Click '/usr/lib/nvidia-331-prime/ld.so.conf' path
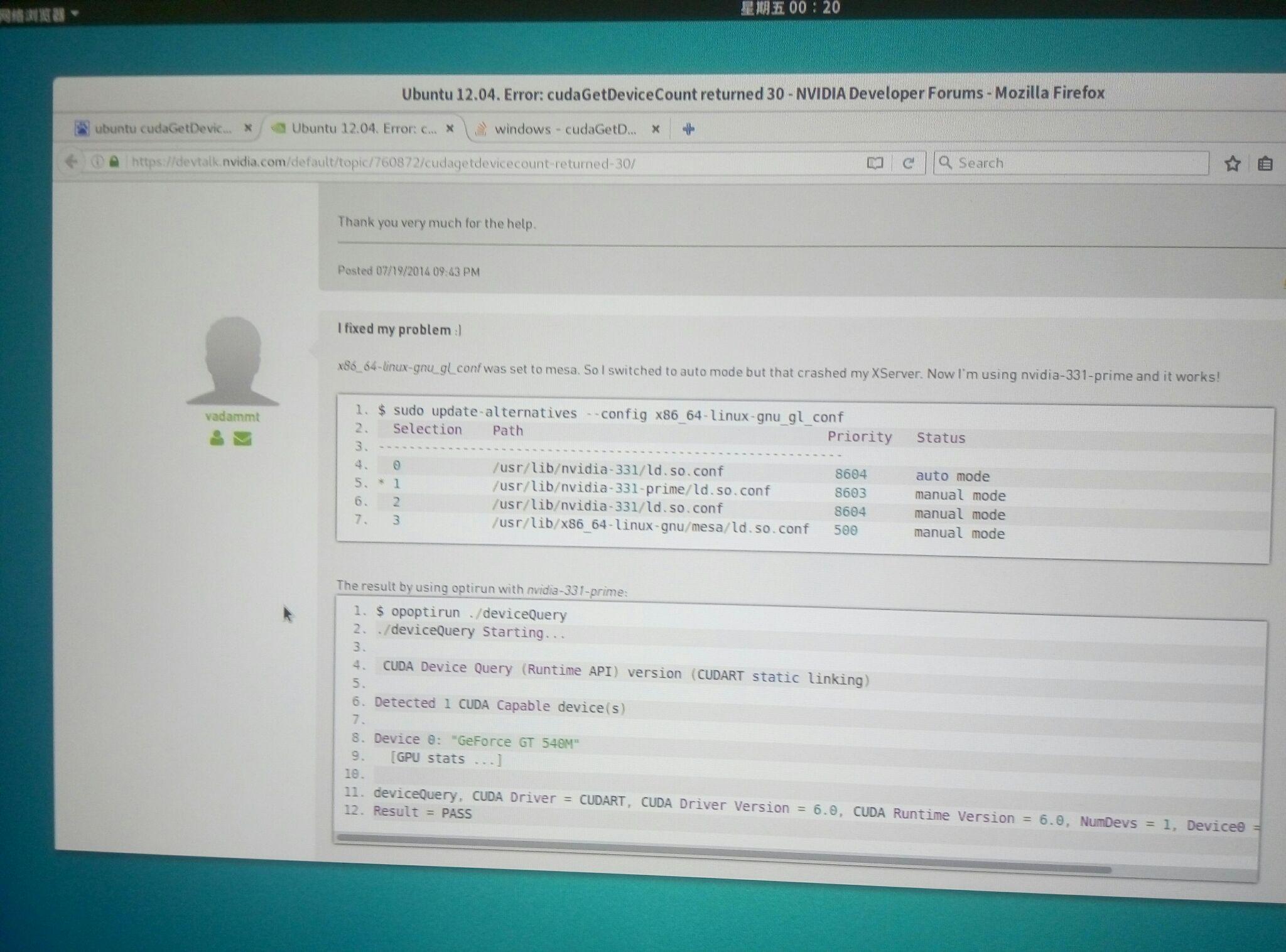Viewport: 1286px width, 952px height. click(x=631, y=489)
